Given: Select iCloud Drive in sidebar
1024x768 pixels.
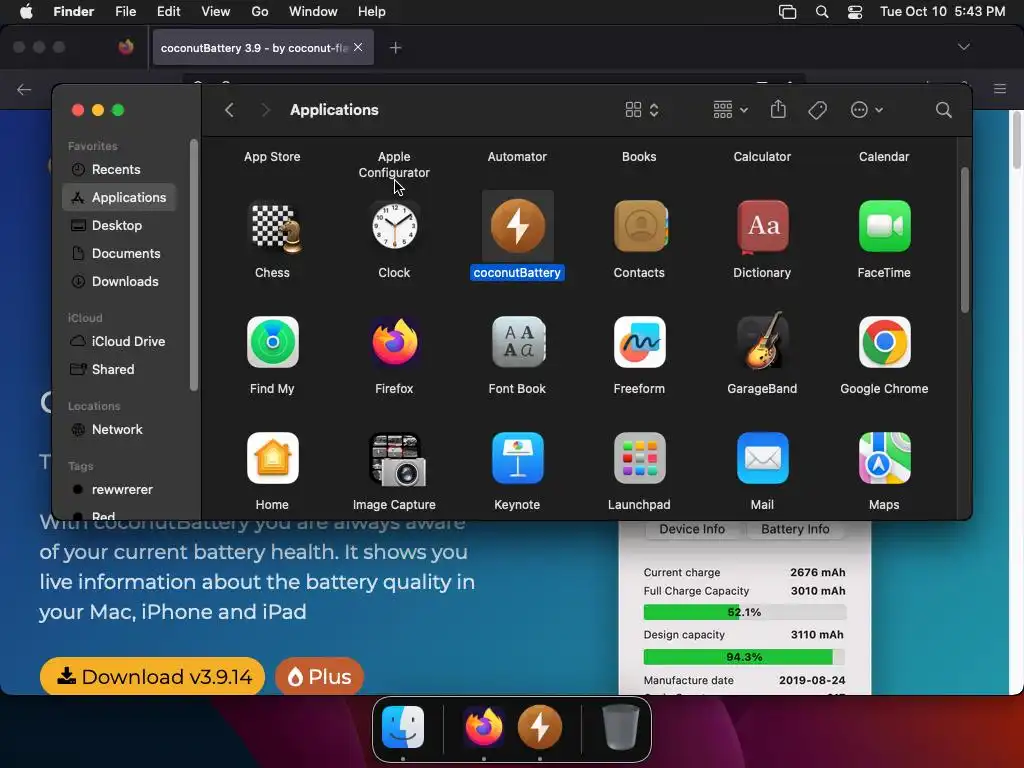Looking at the screenshot, I should pos(118,342).
